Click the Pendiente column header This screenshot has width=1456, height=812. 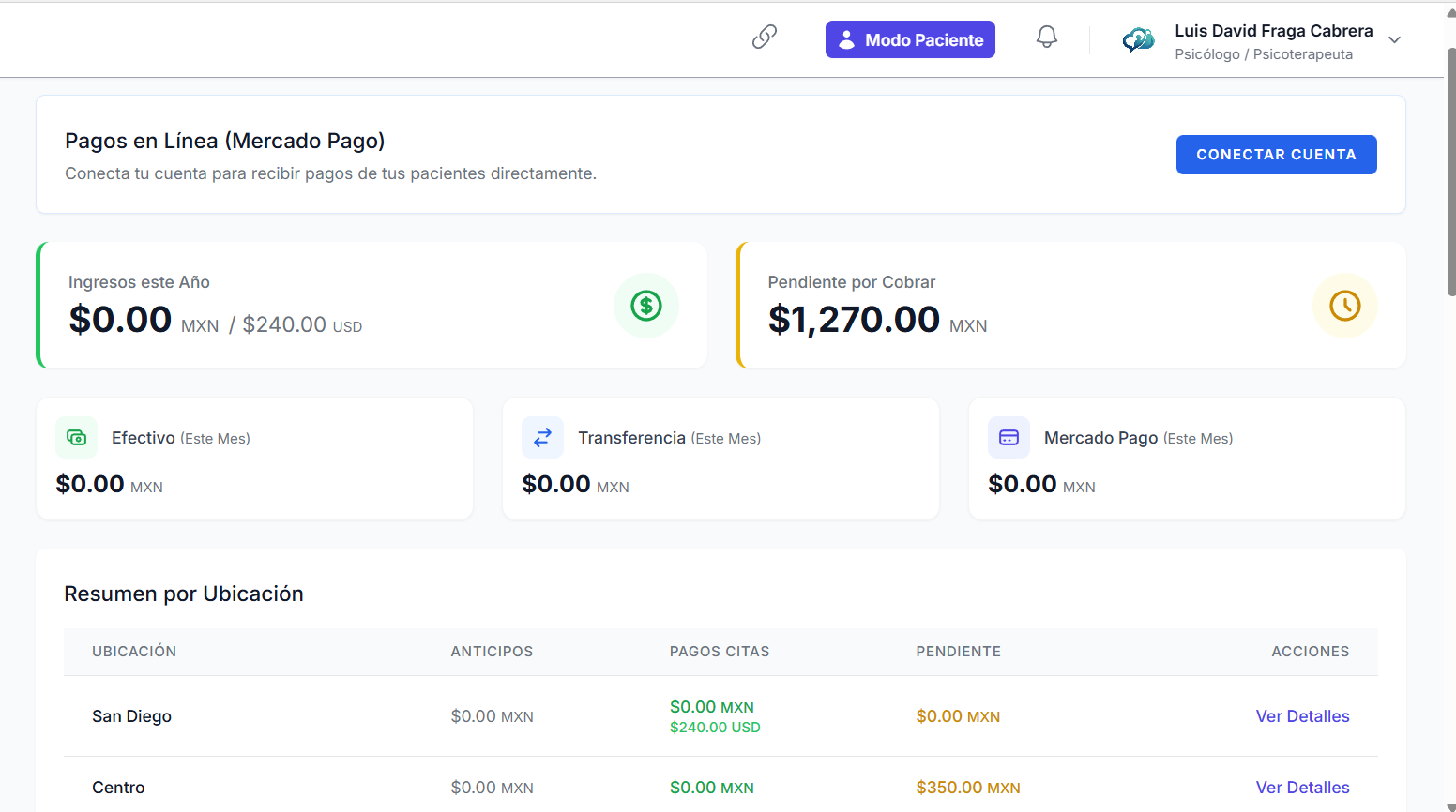coord(958,652)
